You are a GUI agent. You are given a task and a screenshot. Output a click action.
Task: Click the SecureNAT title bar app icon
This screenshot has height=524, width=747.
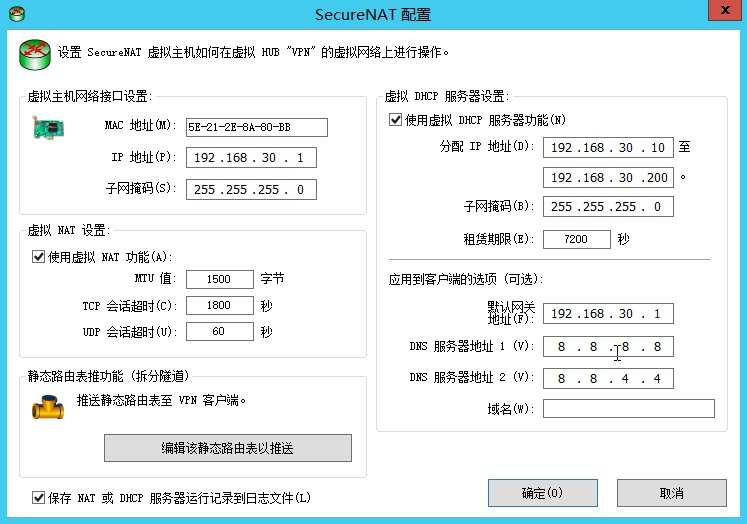click(17, 14)
